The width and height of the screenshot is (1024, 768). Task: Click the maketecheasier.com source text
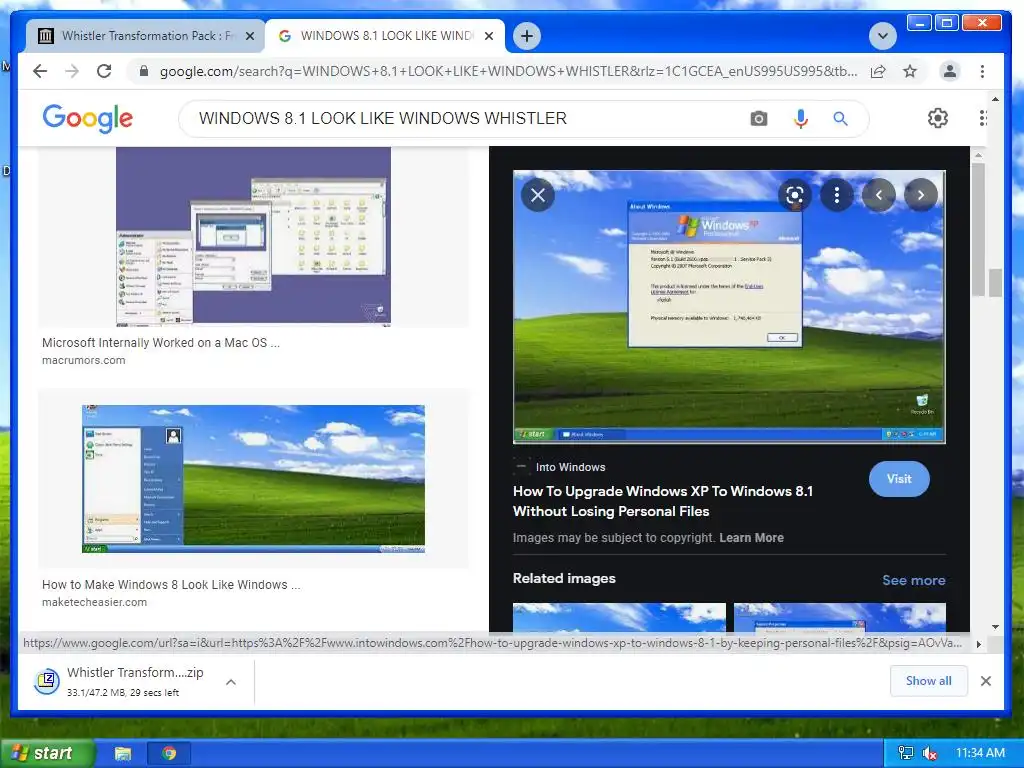click(x=94, y=603)
